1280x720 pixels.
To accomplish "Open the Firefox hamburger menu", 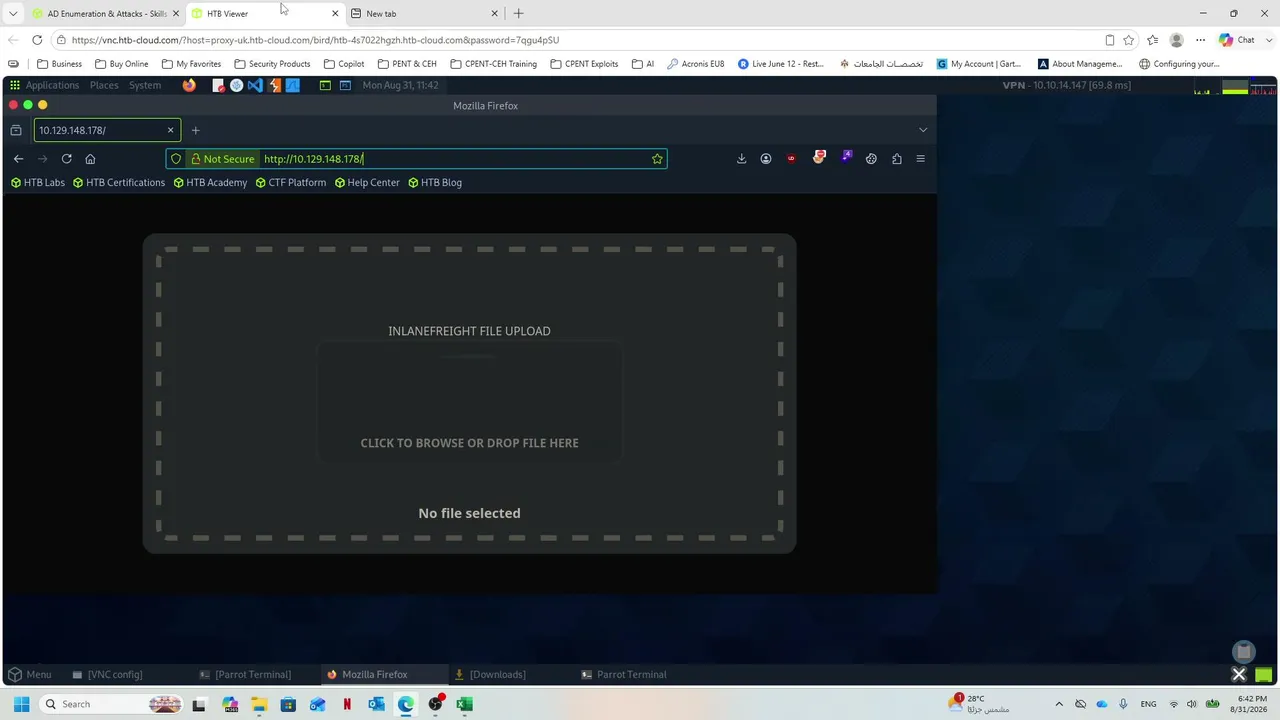I will tap(920, 159).
